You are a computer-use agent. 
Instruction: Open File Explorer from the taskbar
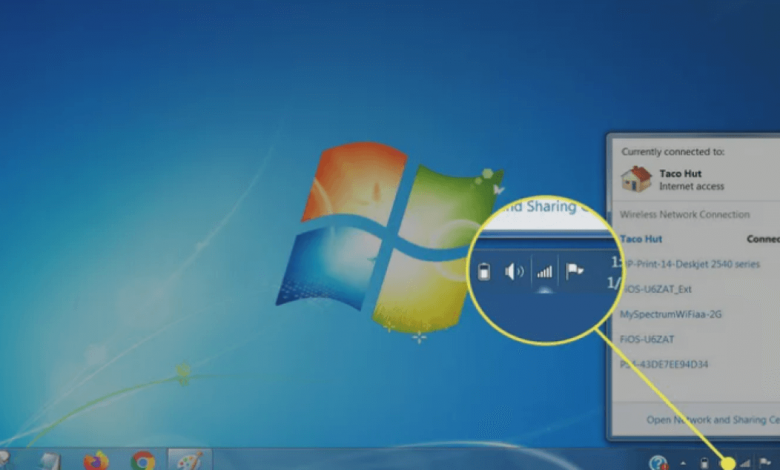(49, 460)
